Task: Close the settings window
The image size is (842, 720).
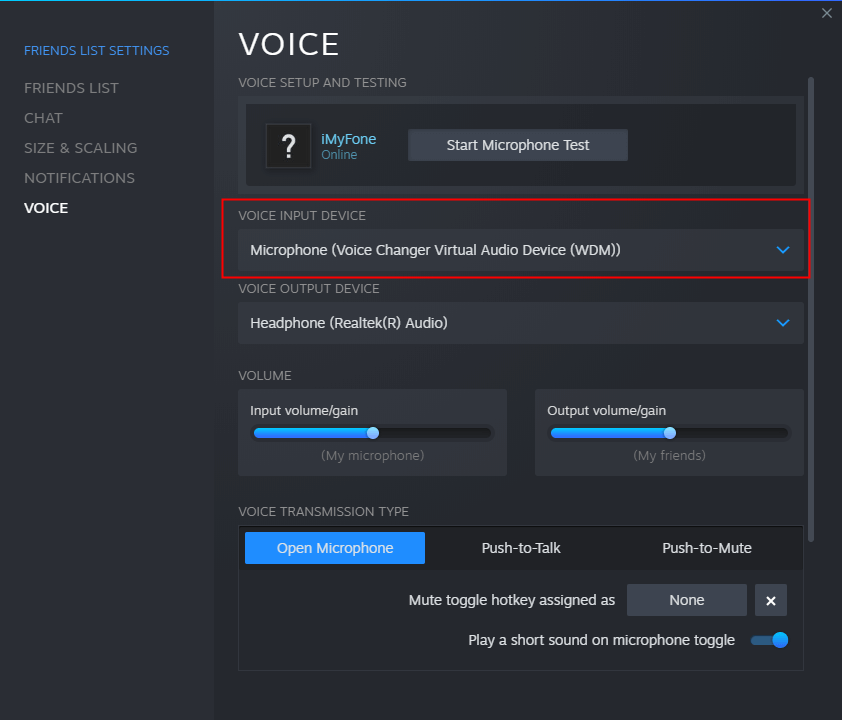Action: [826, 13]
